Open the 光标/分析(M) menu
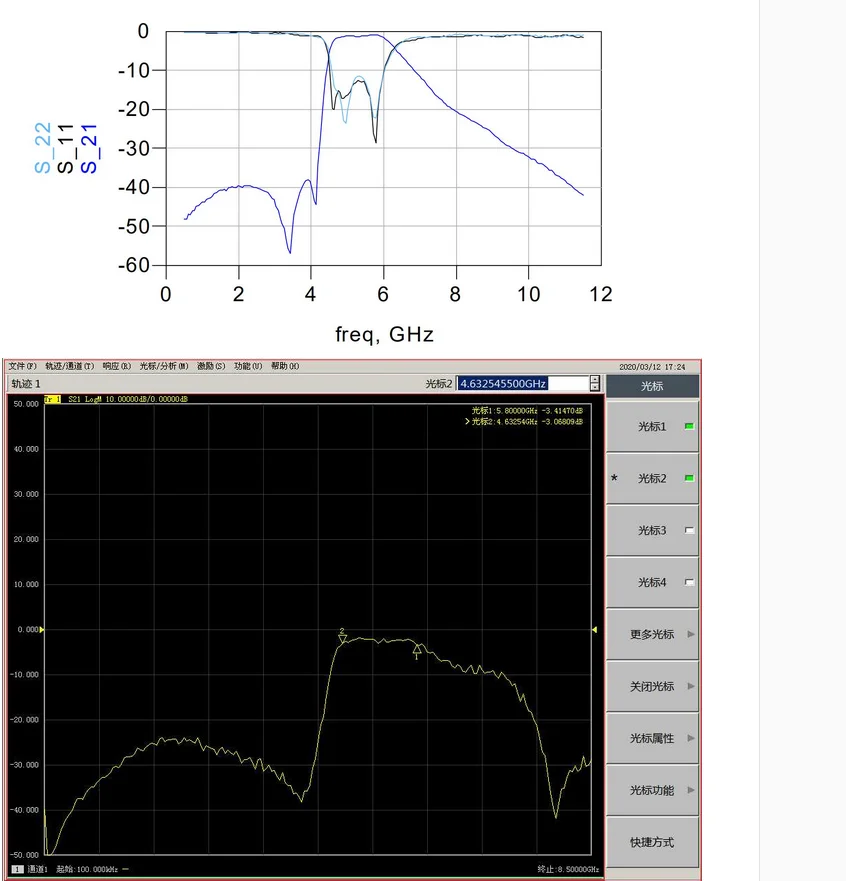Viewport: 846px width, 881px height. coord(164,366)
